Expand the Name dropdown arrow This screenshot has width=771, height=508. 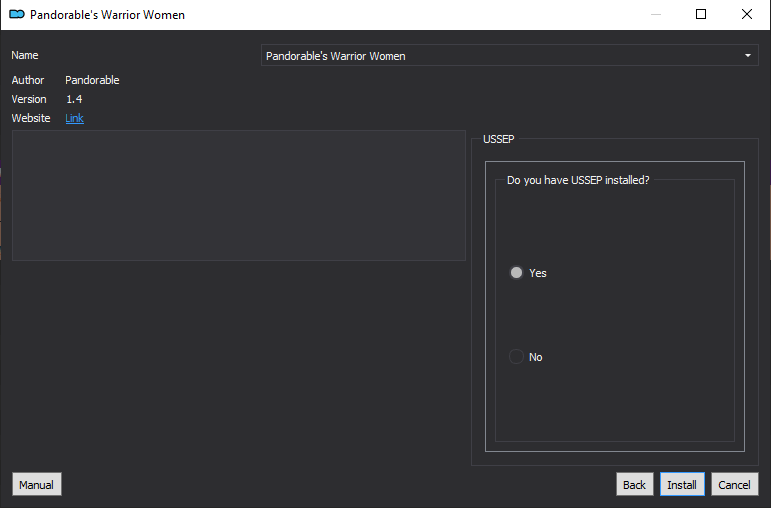pos(747,56)
